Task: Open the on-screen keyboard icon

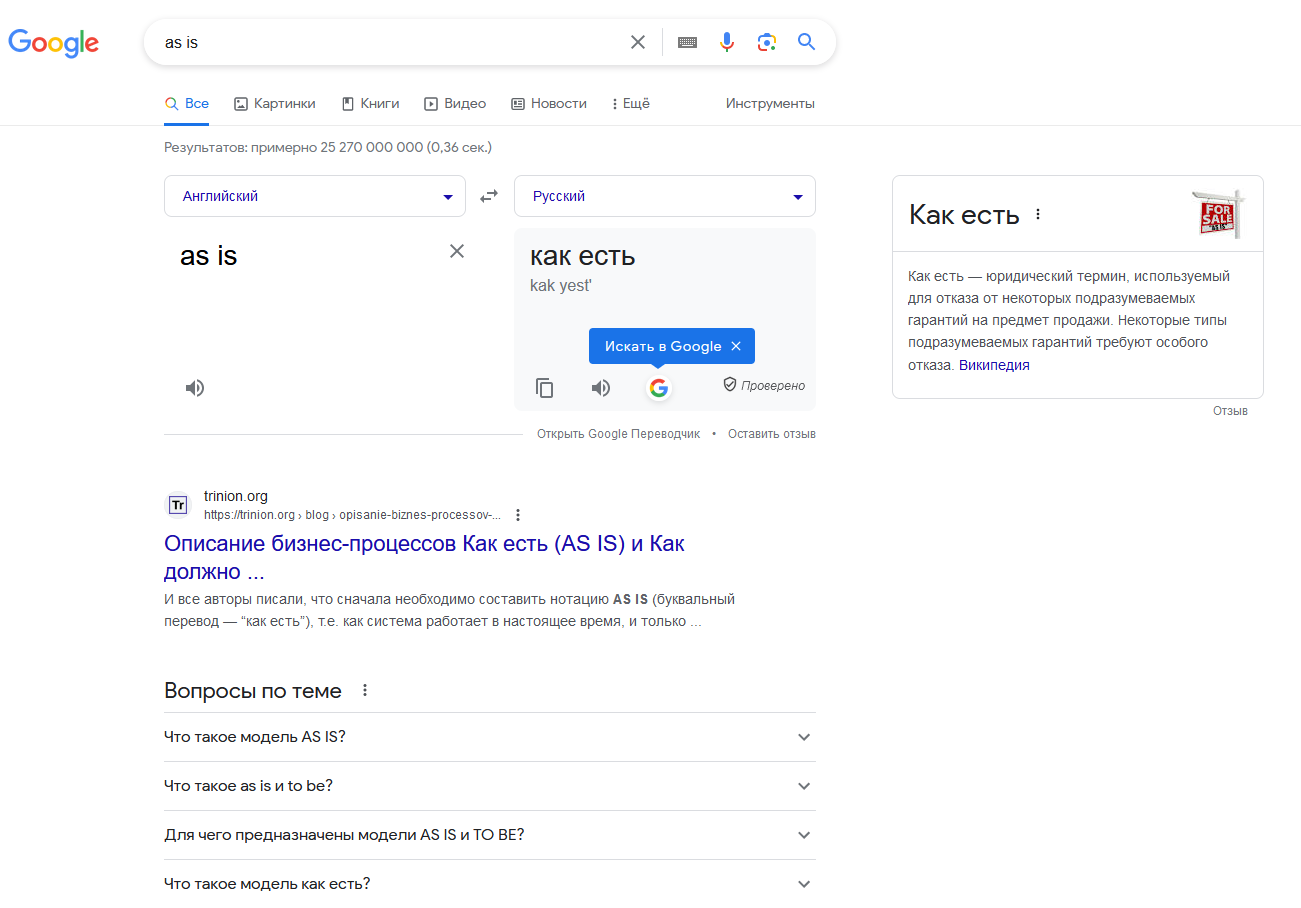Action: click(687, 42)
